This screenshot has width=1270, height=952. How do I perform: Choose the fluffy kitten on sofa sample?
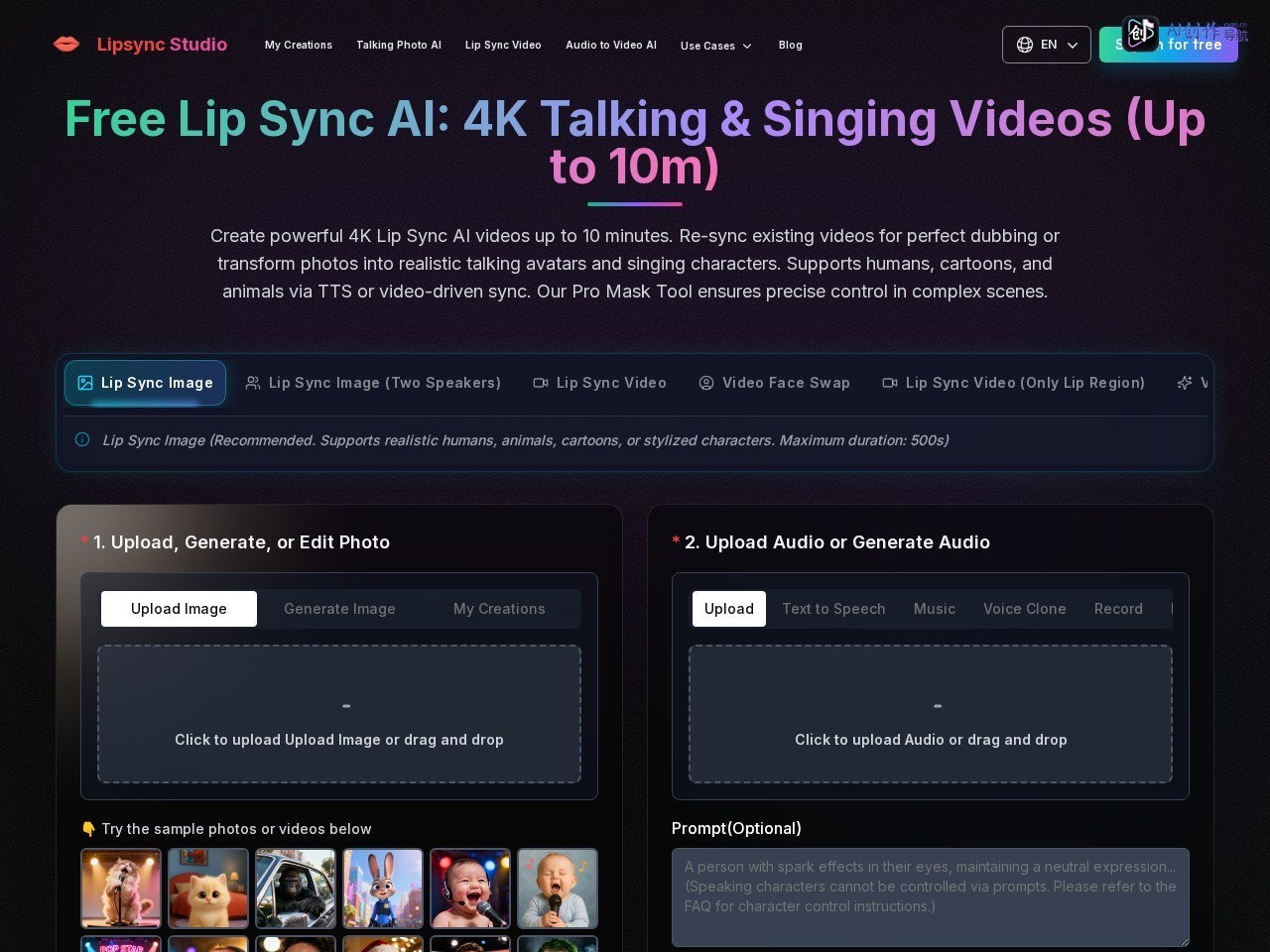click(208, 889)
